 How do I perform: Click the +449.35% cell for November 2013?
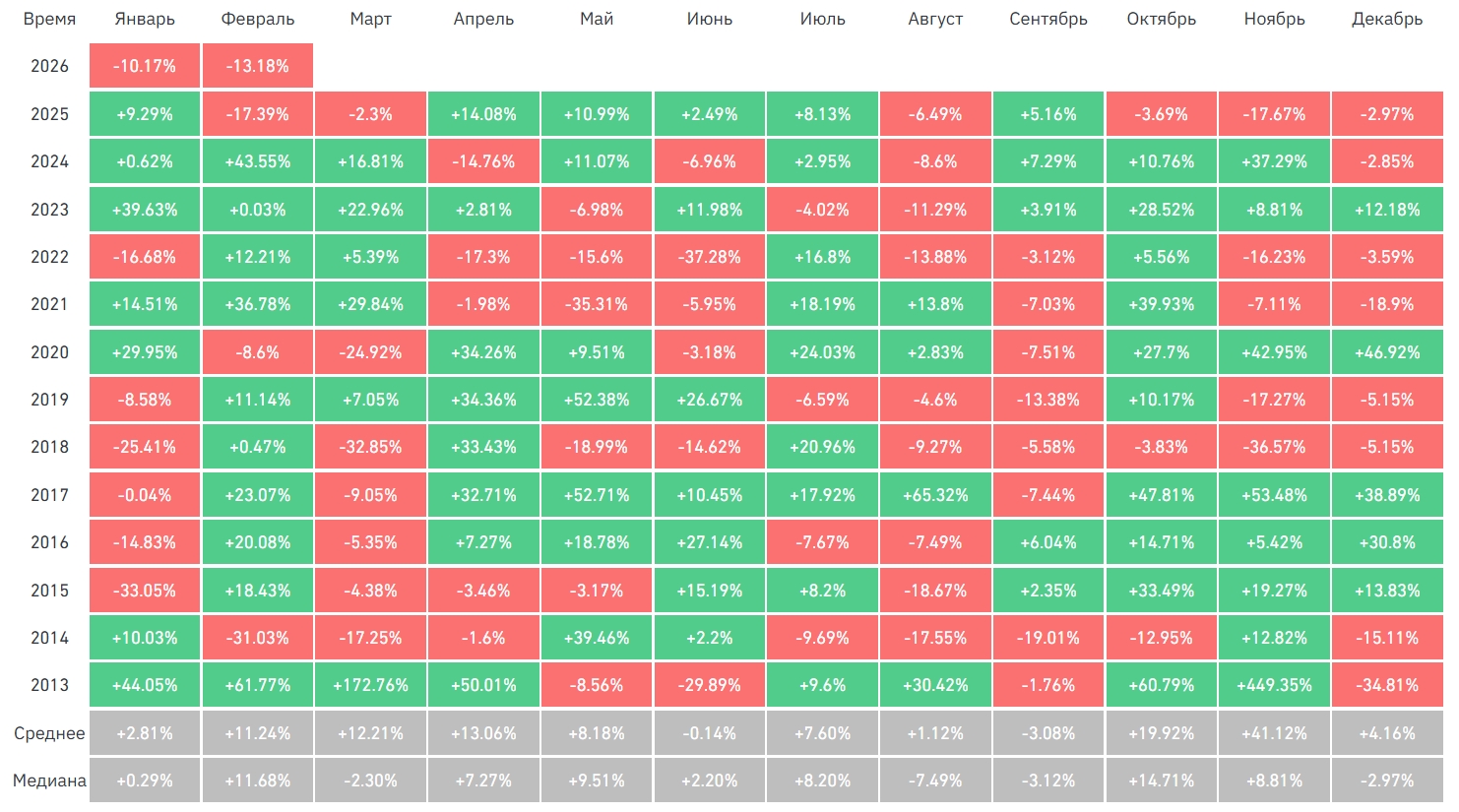tap(1274, 685)
